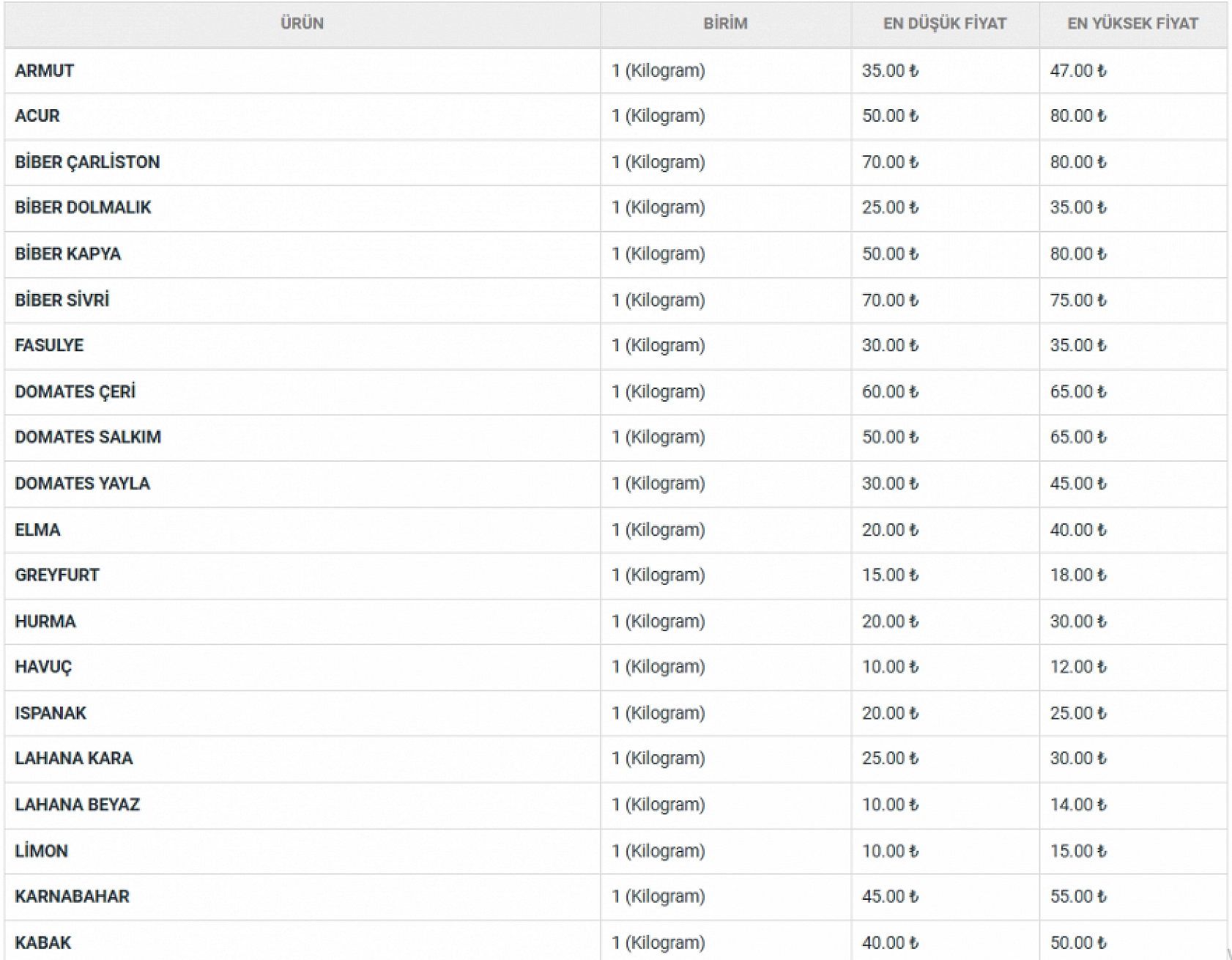Select DOMATES ÇERİ lowest price 60.00

890,392
